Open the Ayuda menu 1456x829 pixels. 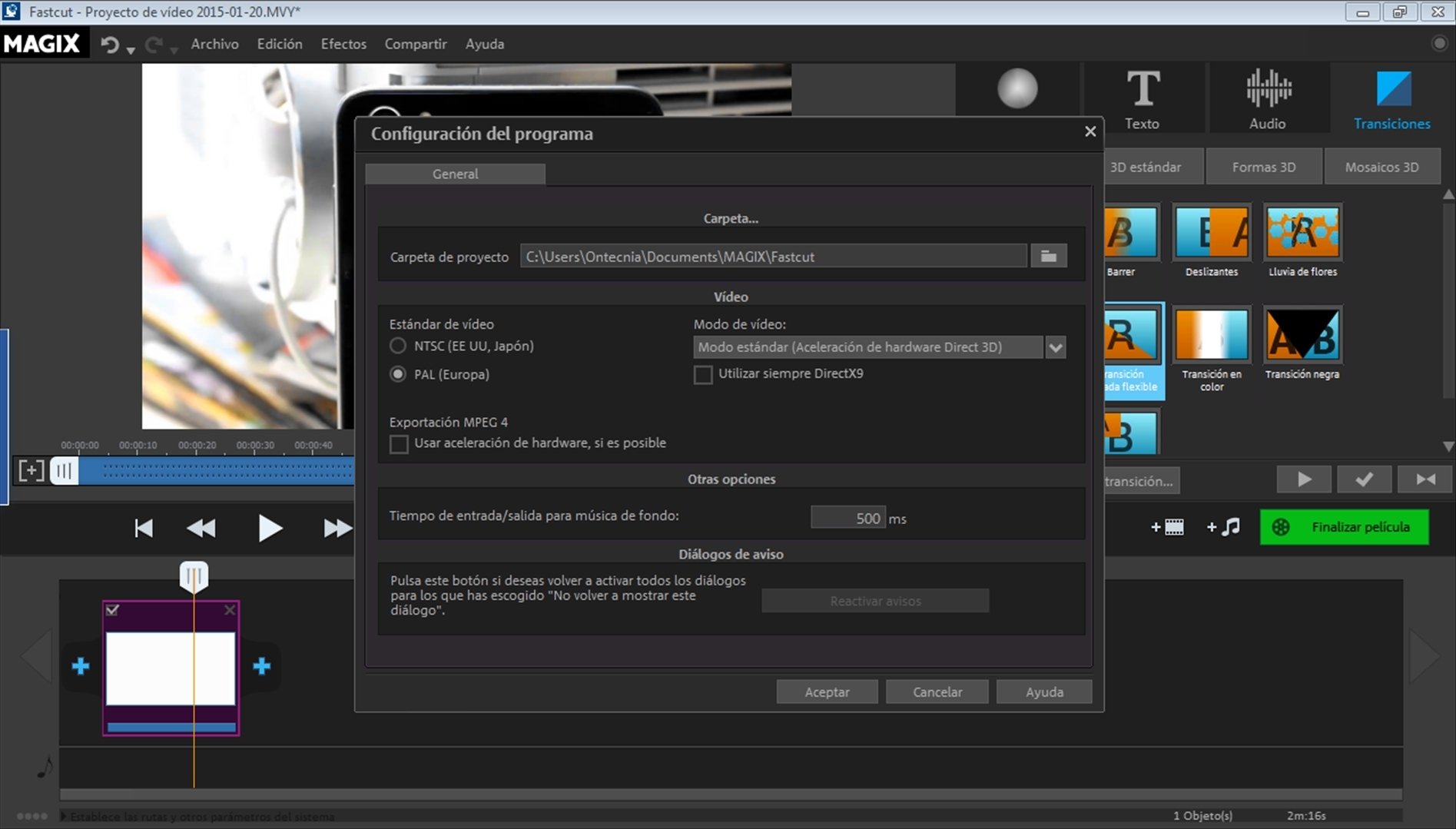(485, 44)
